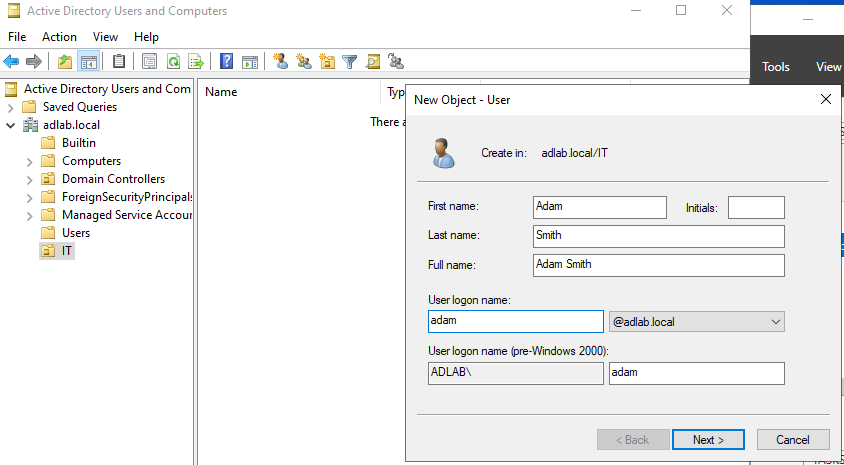Image resolution: width=844 pixels, height=465 pixels.
Task: Click the Refresh toolbar icon
Action: click(x=173, y=61)
